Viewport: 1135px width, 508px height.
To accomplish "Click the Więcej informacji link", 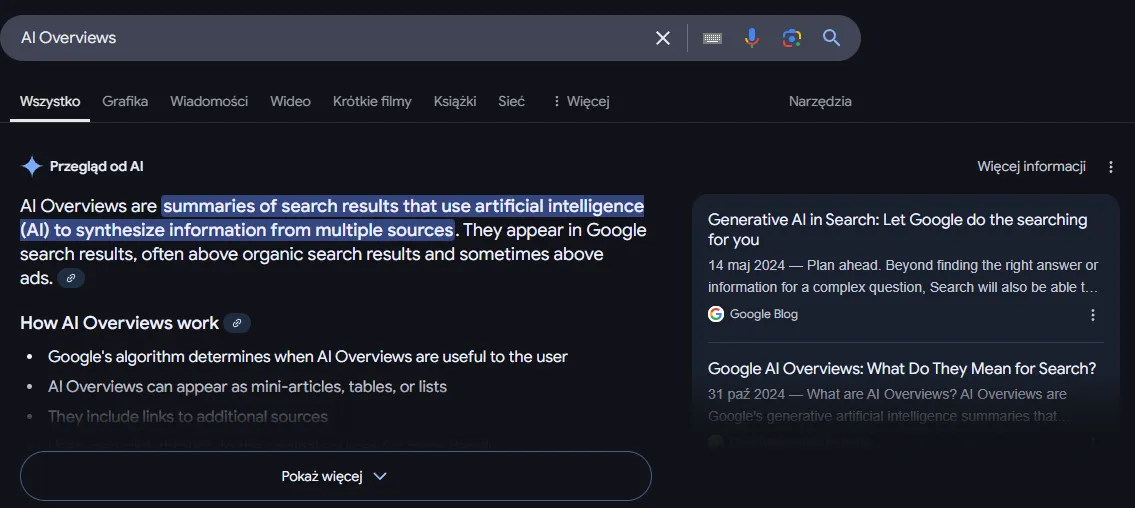I will click(1031, 167).
